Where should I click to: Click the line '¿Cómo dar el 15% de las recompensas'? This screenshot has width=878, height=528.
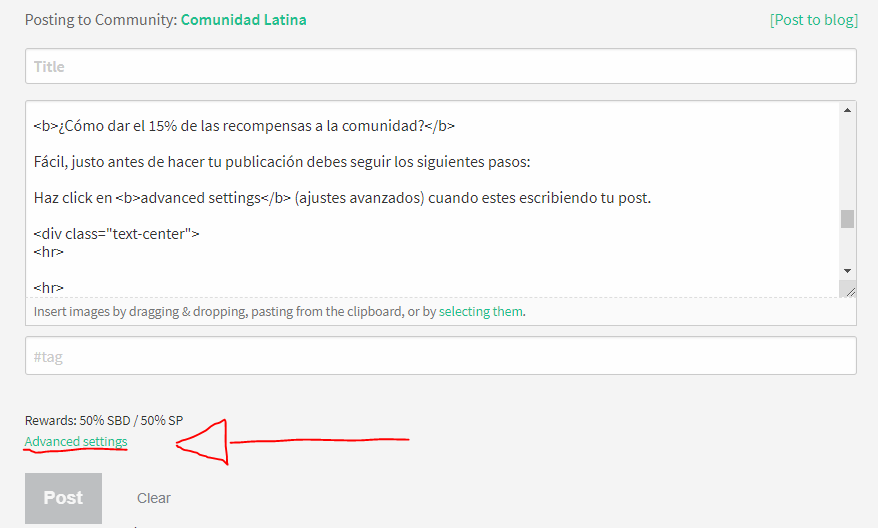coord(244,126)
